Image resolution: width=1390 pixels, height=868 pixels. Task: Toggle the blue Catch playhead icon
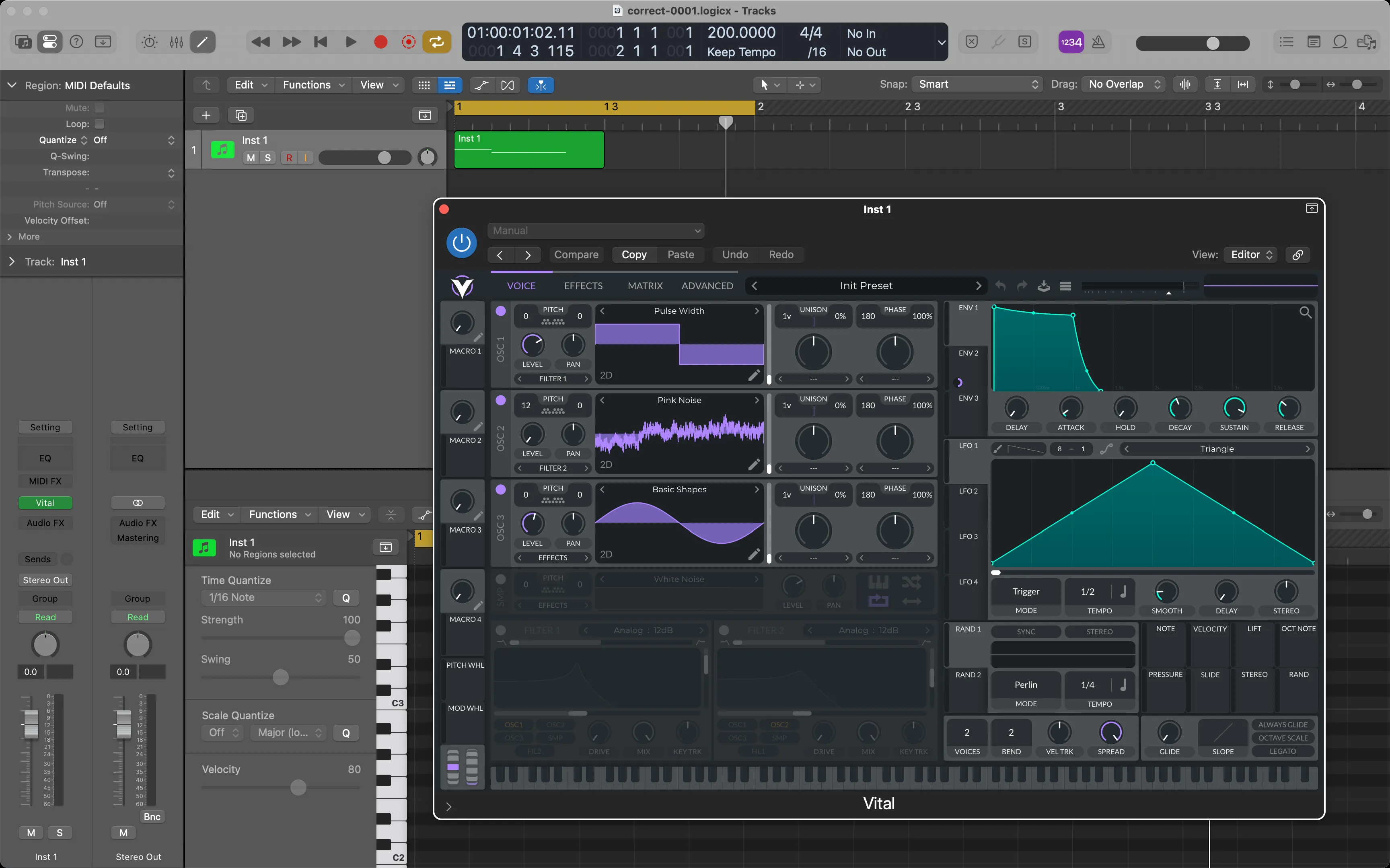click(x=541, y=85)
